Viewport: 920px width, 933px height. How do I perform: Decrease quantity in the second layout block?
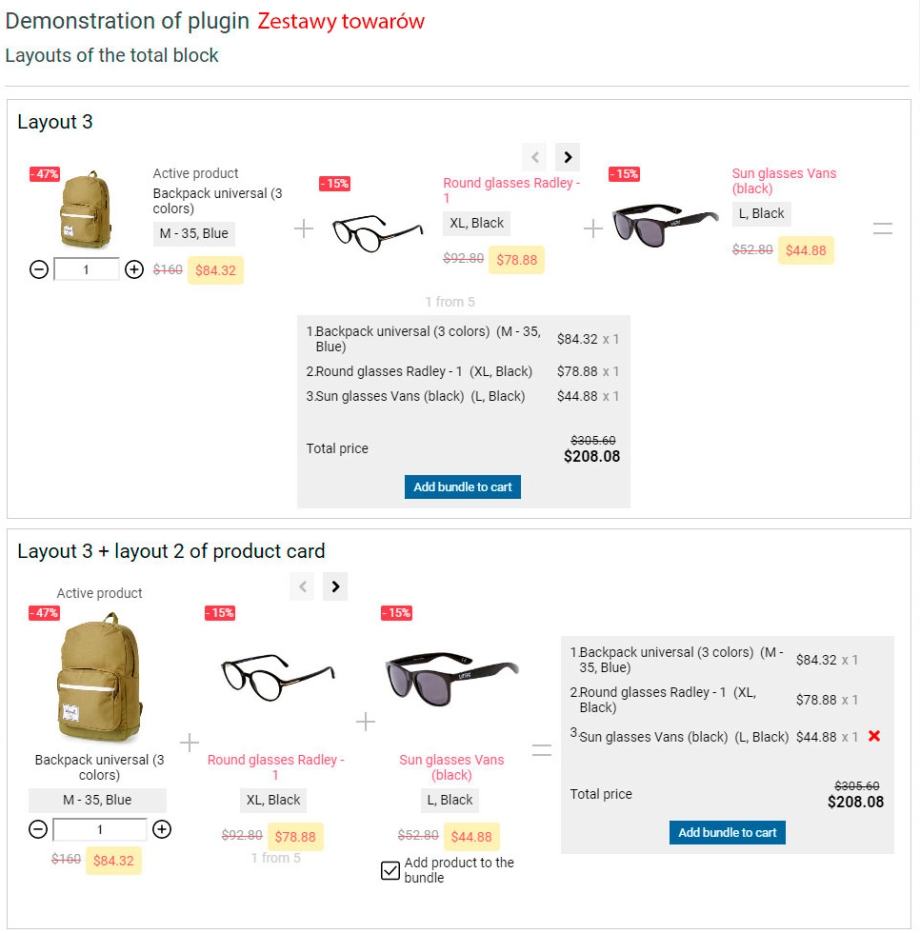(38, 829)
